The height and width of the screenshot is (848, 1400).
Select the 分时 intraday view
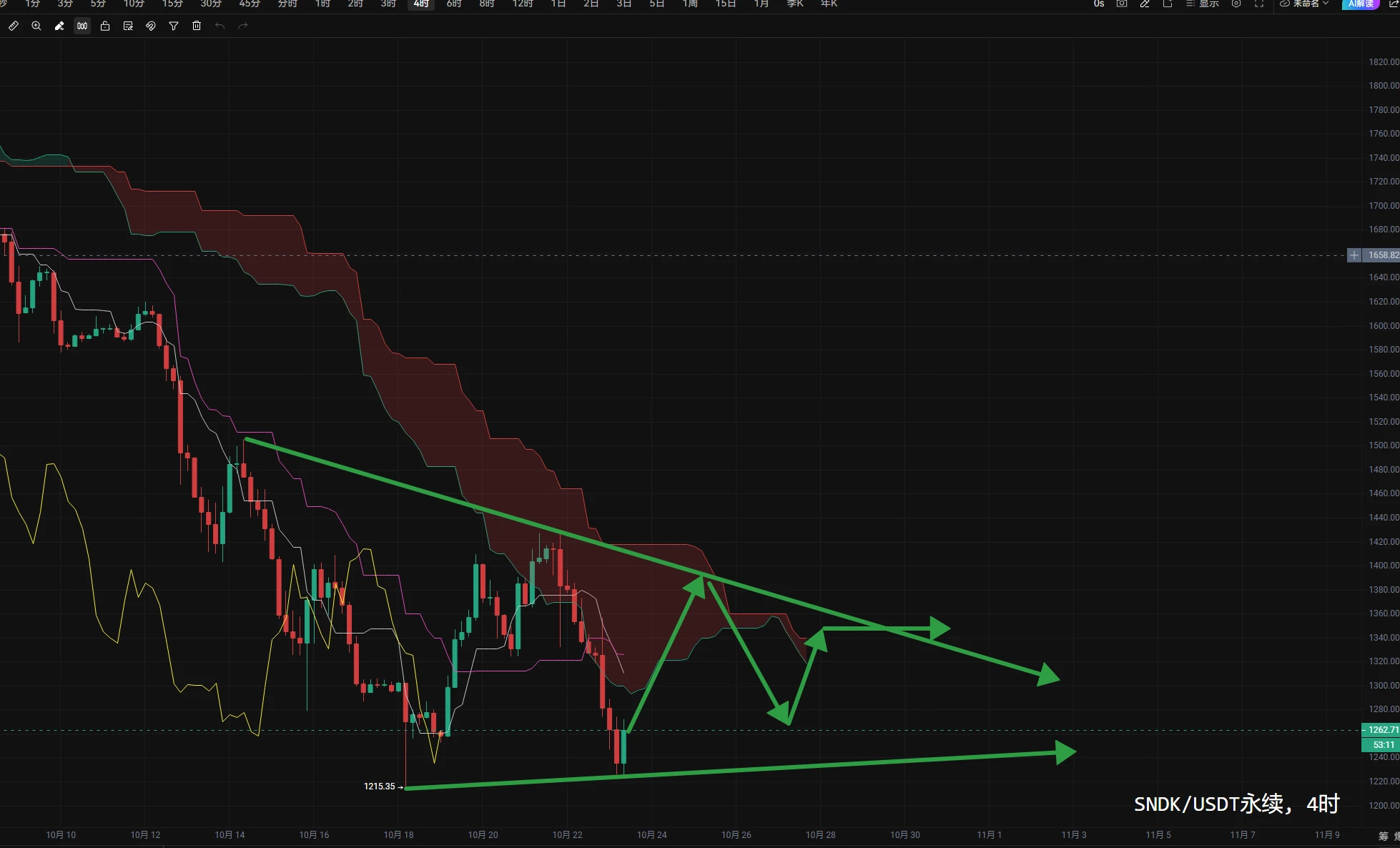[x=287, y=4]
